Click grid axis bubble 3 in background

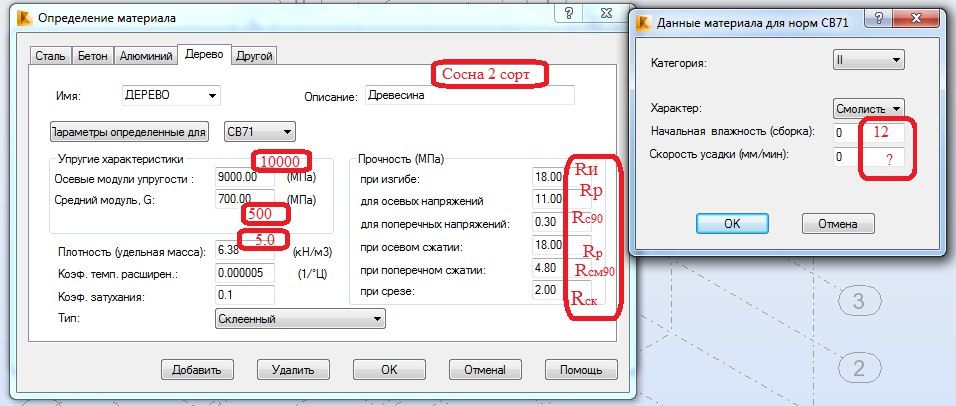[x=859, y=301]
